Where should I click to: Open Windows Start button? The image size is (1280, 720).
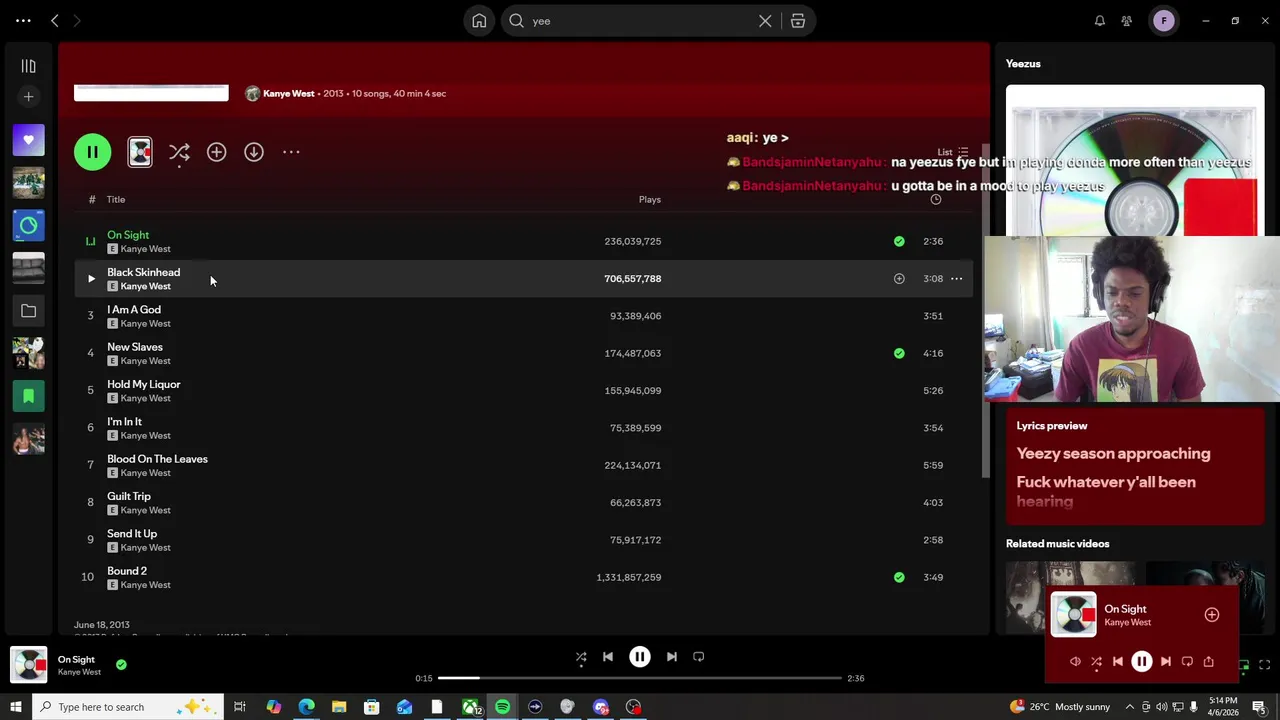click(x=15, y=707)
